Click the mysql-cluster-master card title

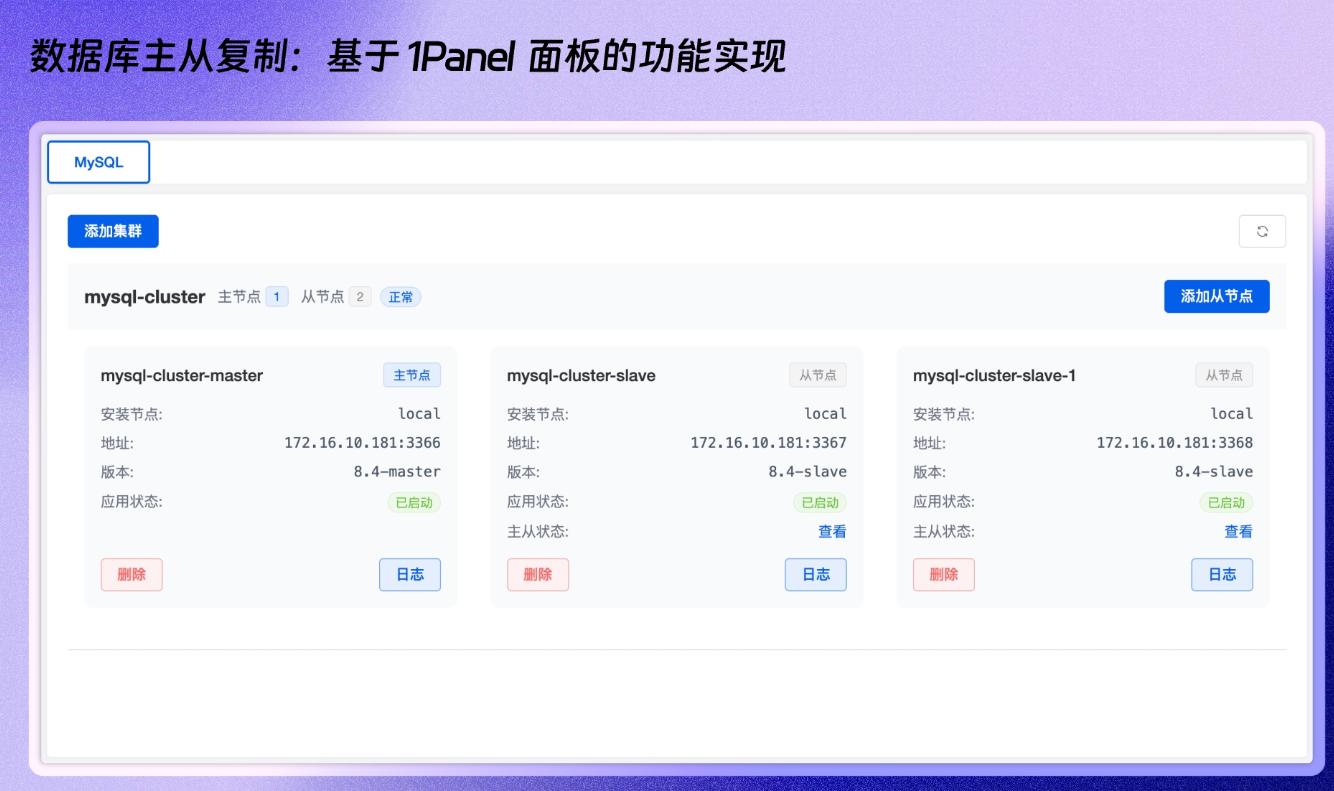(182, 376)
